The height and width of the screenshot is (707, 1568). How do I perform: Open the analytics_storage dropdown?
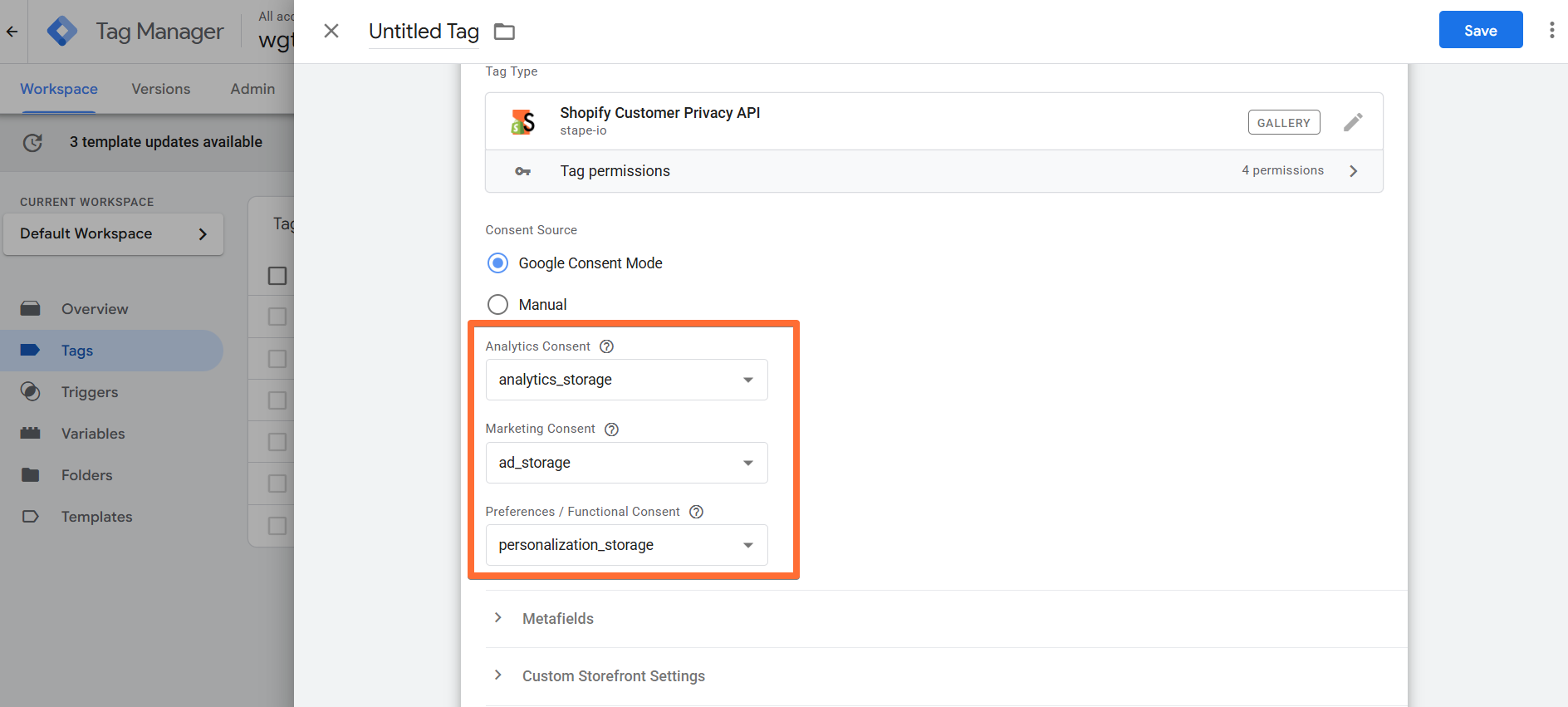627,380
